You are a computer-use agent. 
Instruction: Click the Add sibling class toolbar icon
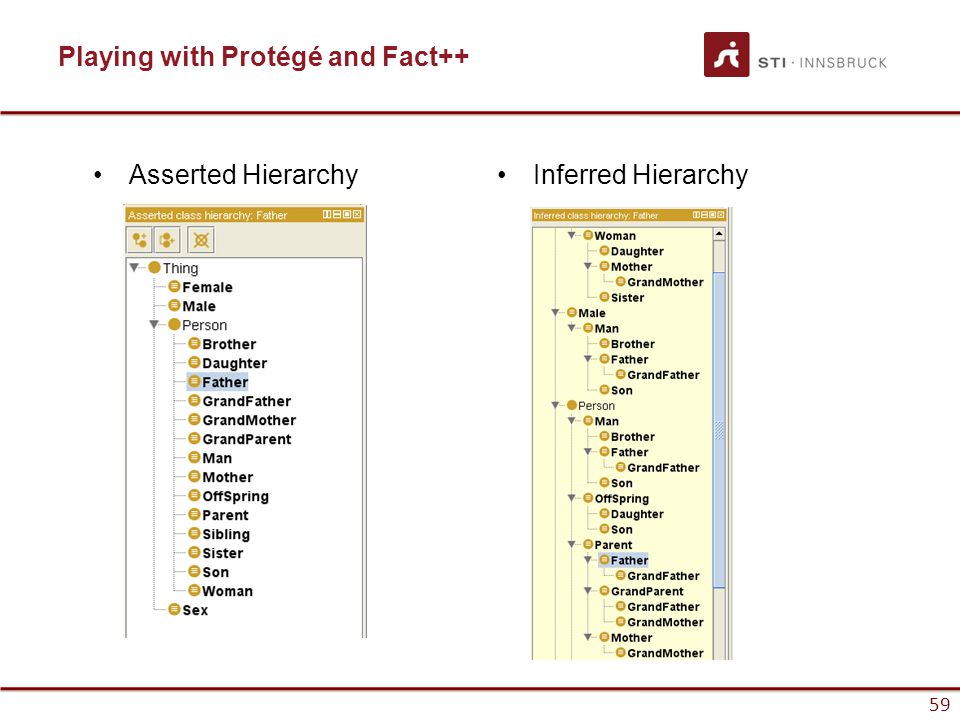pos(167,239)
